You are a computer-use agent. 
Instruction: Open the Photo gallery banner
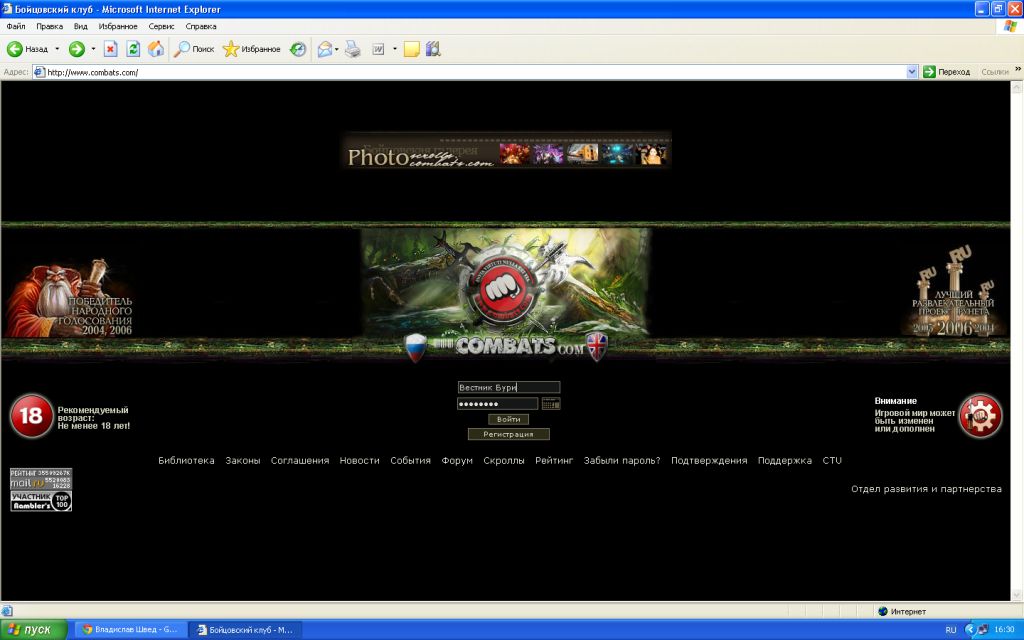click(506, 151)
